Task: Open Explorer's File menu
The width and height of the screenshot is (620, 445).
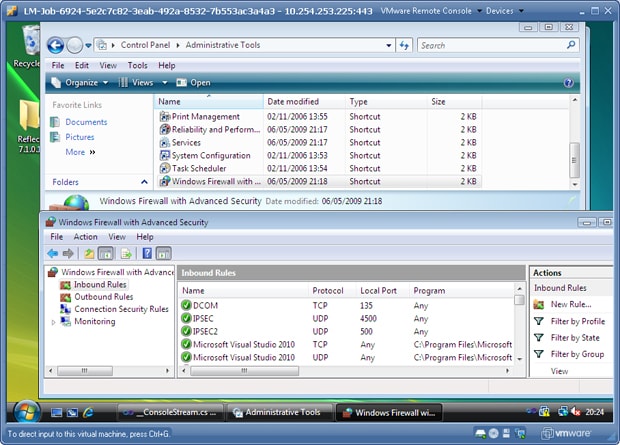Action: click(58, 65)
